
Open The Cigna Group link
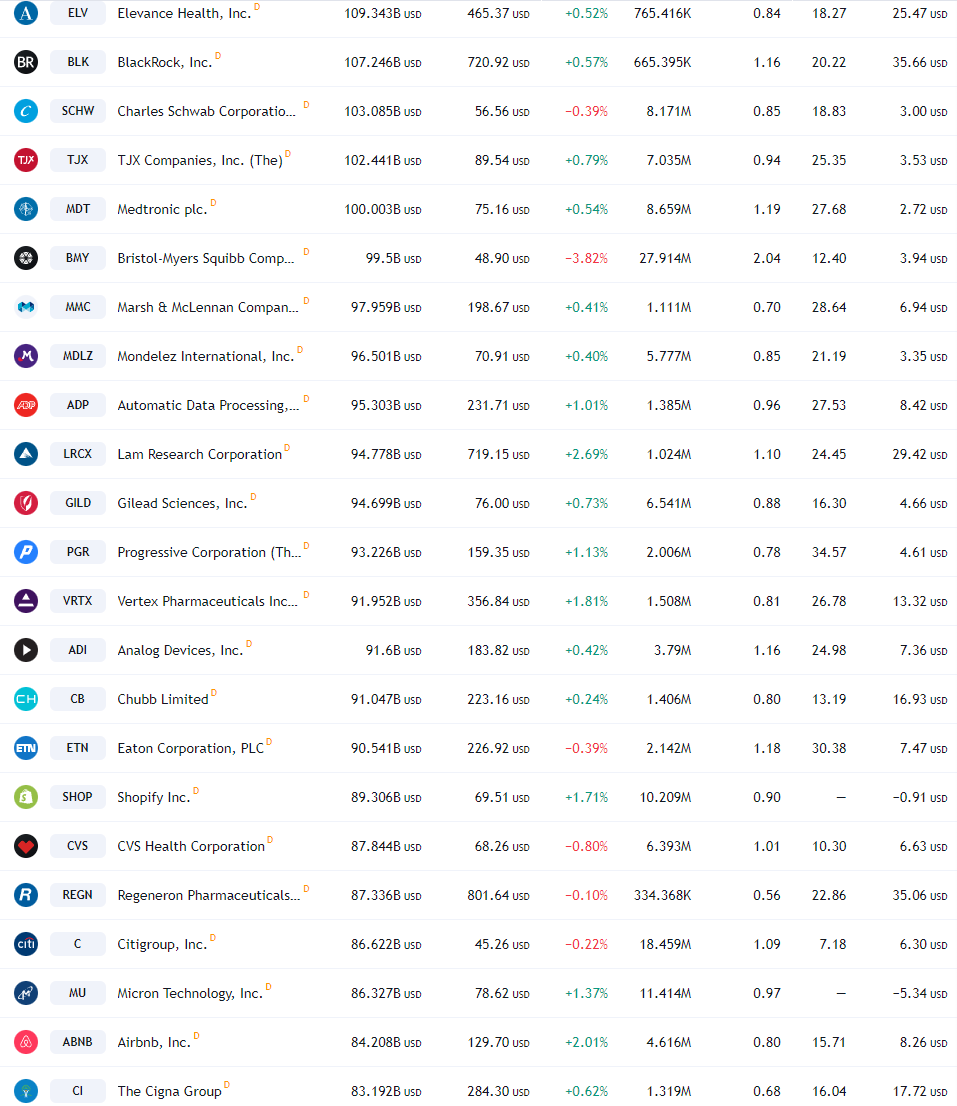[169, 1092]
